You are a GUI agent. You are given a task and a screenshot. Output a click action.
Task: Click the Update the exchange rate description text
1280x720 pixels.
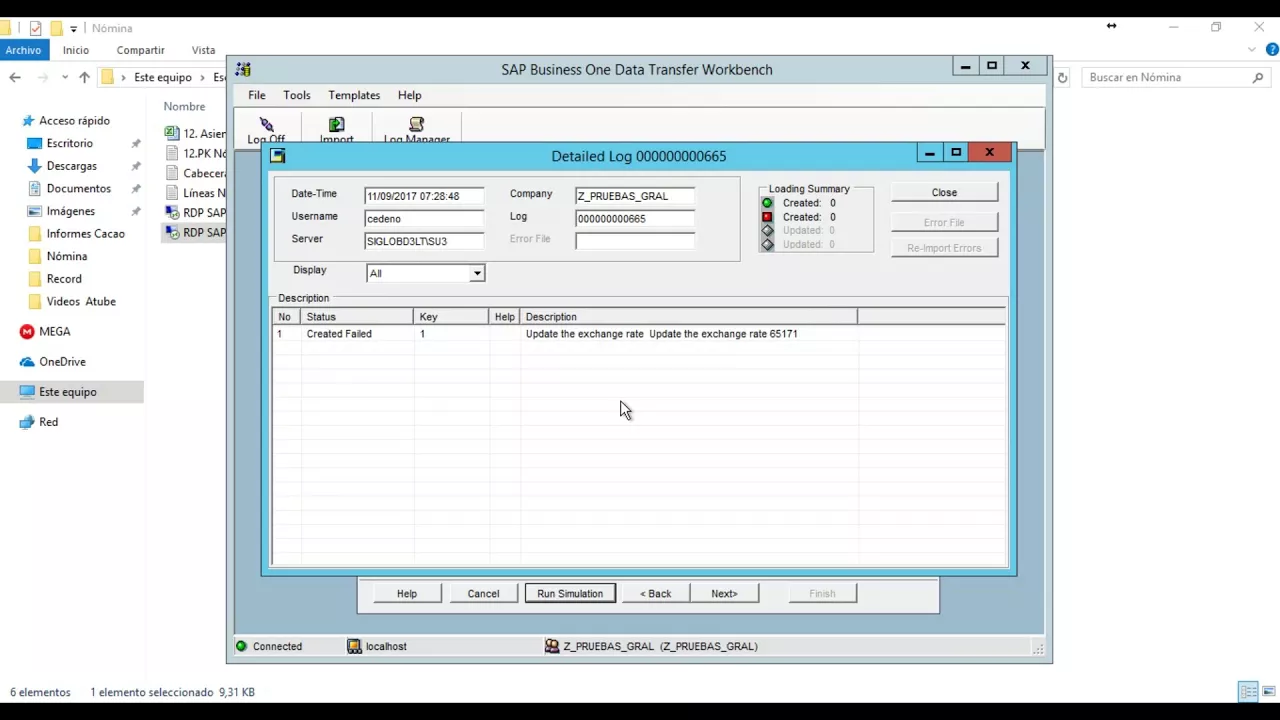click(x=662, y=334)
